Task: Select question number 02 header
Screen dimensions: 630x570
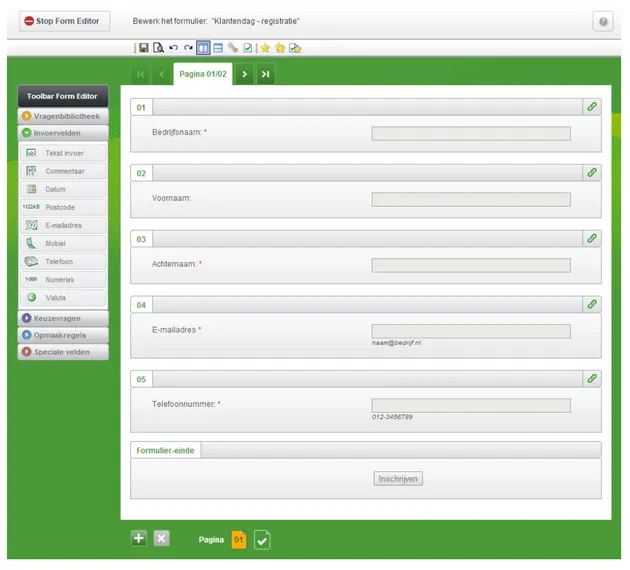Action: tap(141, 174)
